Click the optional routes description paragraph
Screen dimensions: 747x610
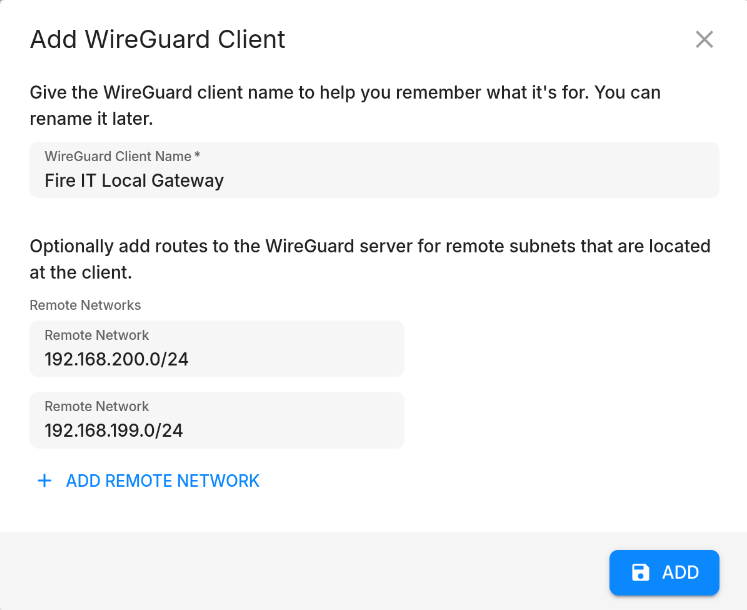(370, 259)
